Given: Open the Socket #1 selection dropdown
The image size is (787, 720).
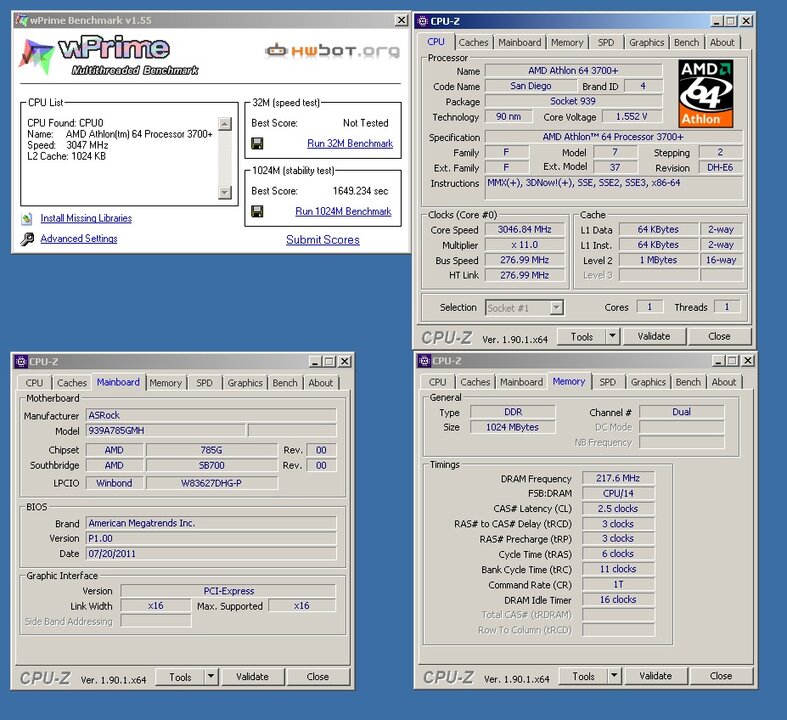Looking at the screenshot, I should (556, 308).
